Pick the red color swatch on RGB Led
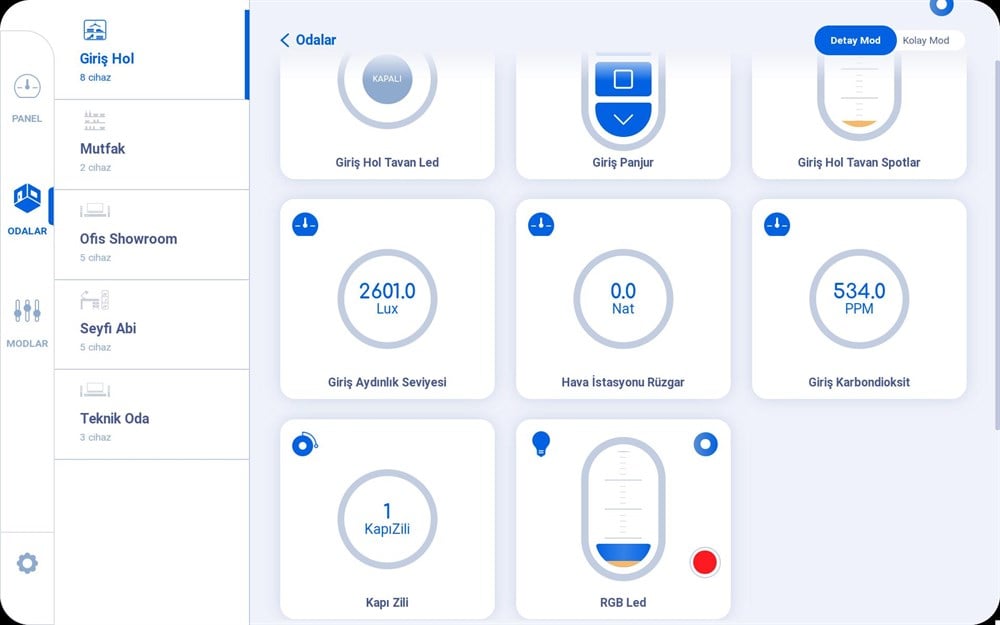 pos(705,562)
